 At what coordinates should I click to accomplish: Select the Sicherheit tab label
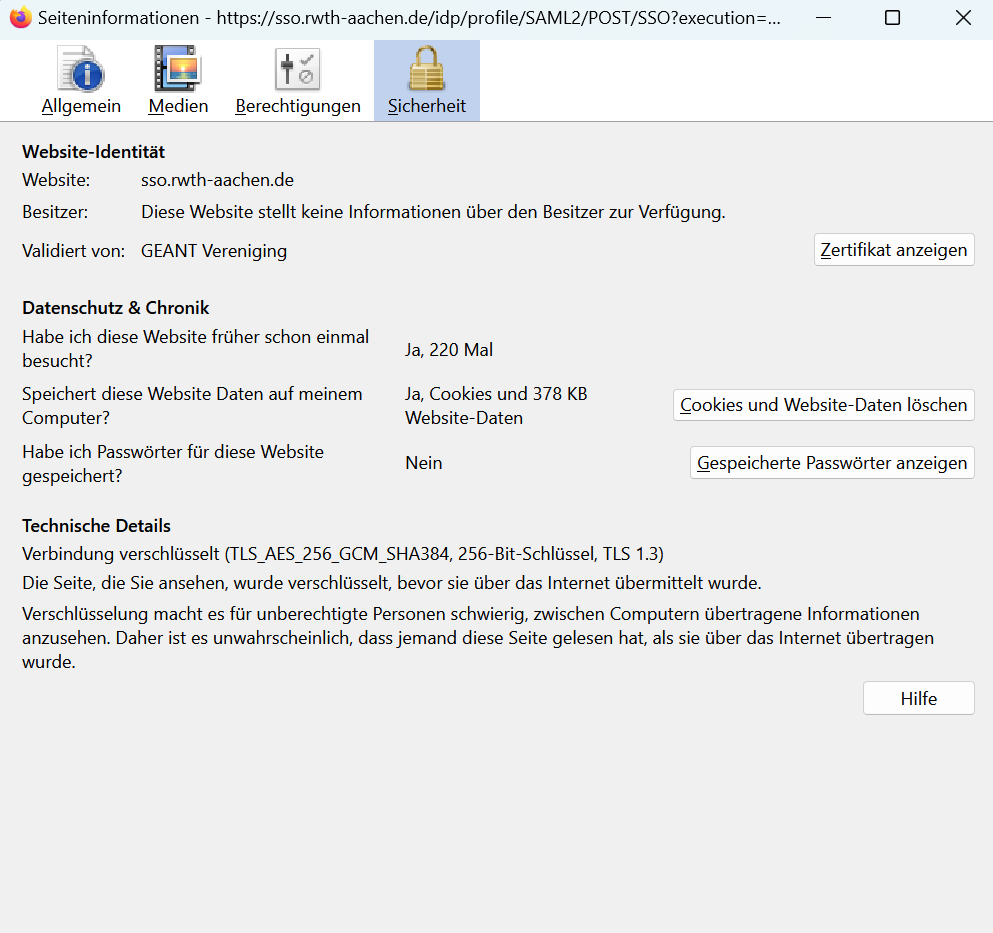(426, 106)
